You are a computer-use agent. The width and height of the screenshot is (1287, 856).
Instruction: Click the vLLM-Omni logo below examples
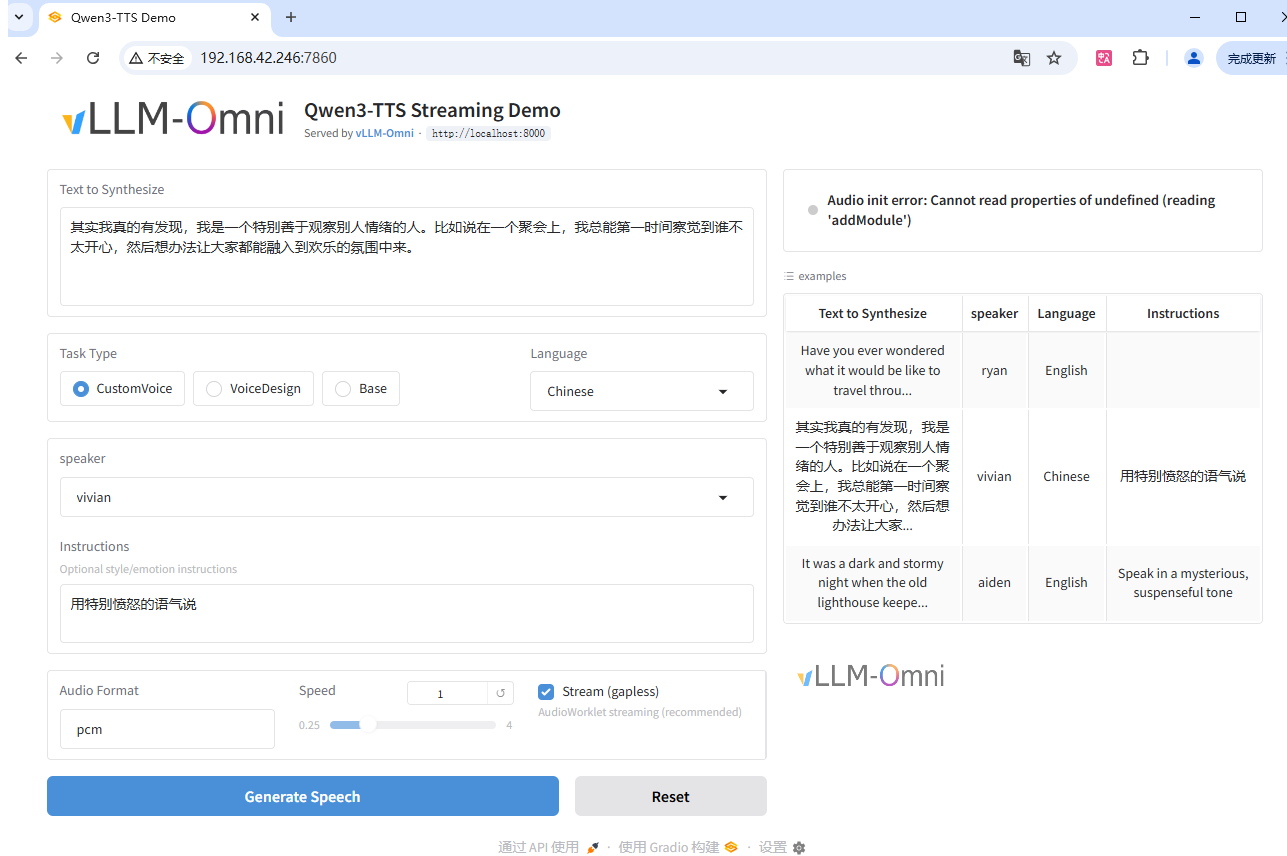pyautogui.click(x=871, y=676)
